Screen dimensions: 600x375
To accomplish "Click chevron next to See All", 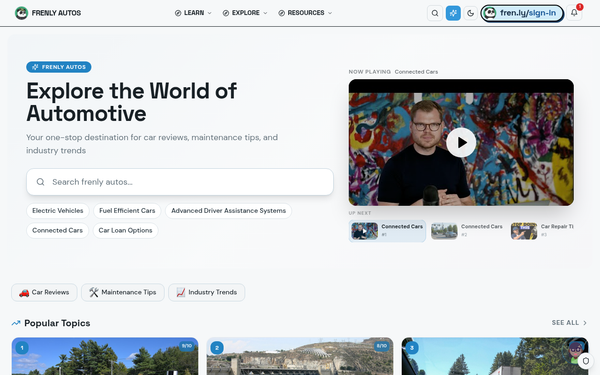I will click(x=585, y=323).
